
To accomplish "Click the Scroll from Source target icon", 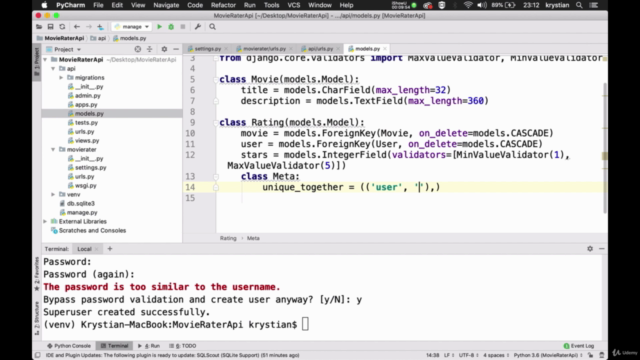I will (138, 49).
